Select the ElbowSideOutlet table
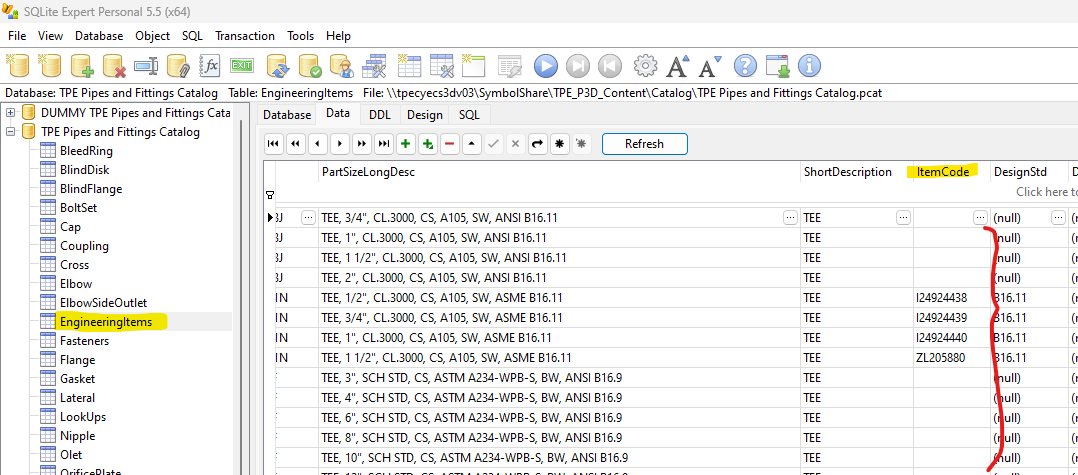This screenshot has width=1078, height=475. [103, 302]
